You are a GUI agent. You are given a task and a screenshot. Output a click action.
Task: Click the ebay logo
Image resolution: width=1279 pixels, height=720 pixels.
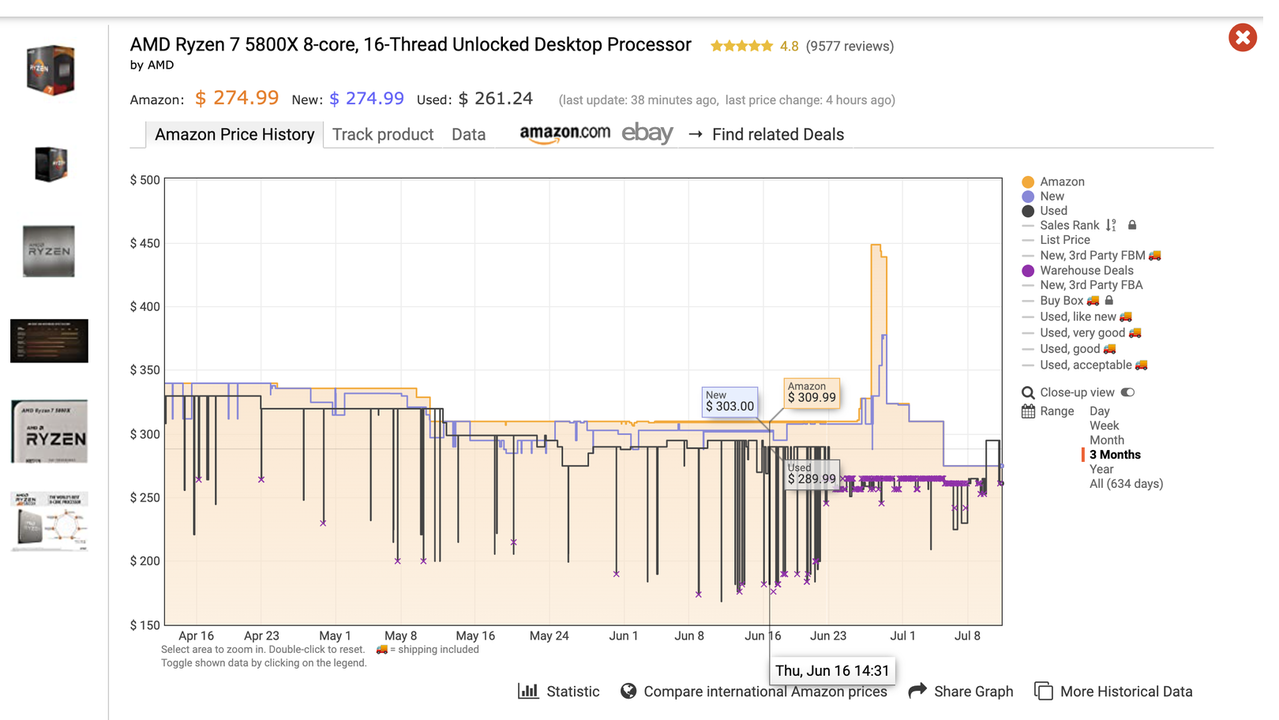[647, 133]
